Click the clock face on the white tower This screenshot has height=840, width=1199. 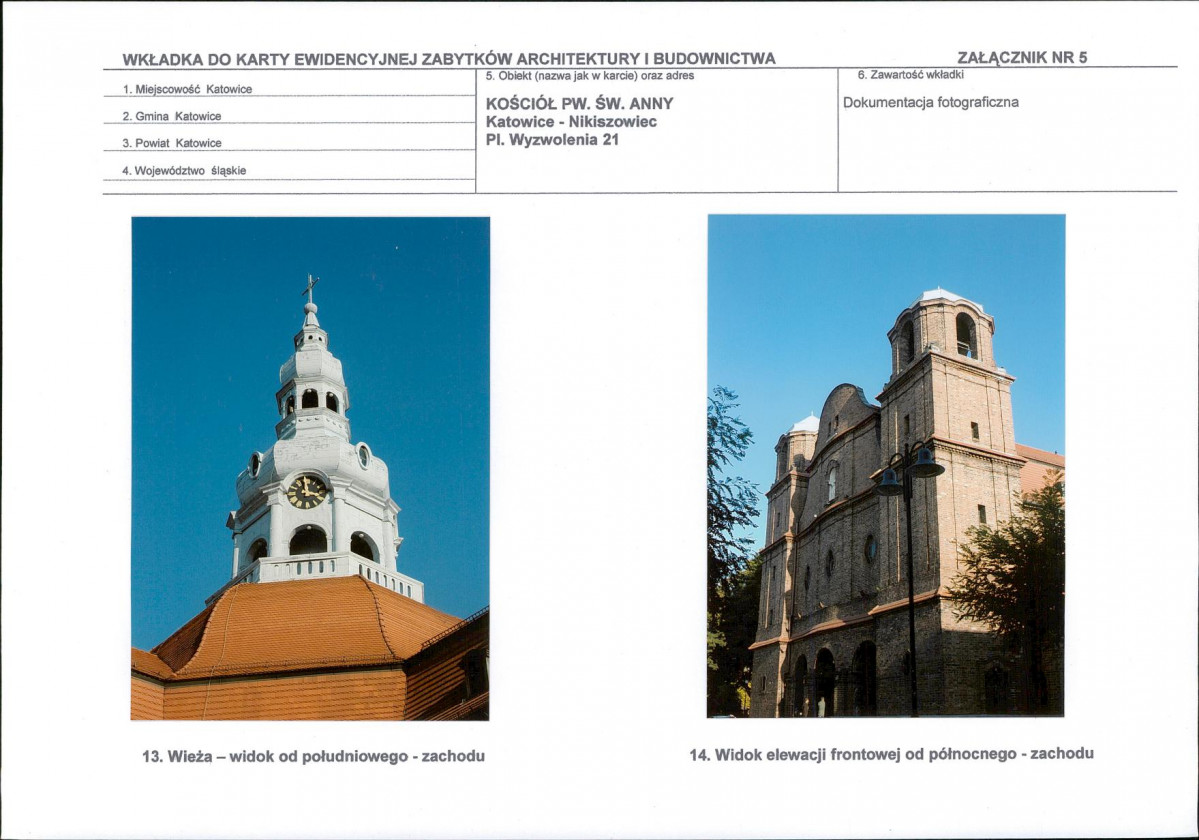coord(306,491)
